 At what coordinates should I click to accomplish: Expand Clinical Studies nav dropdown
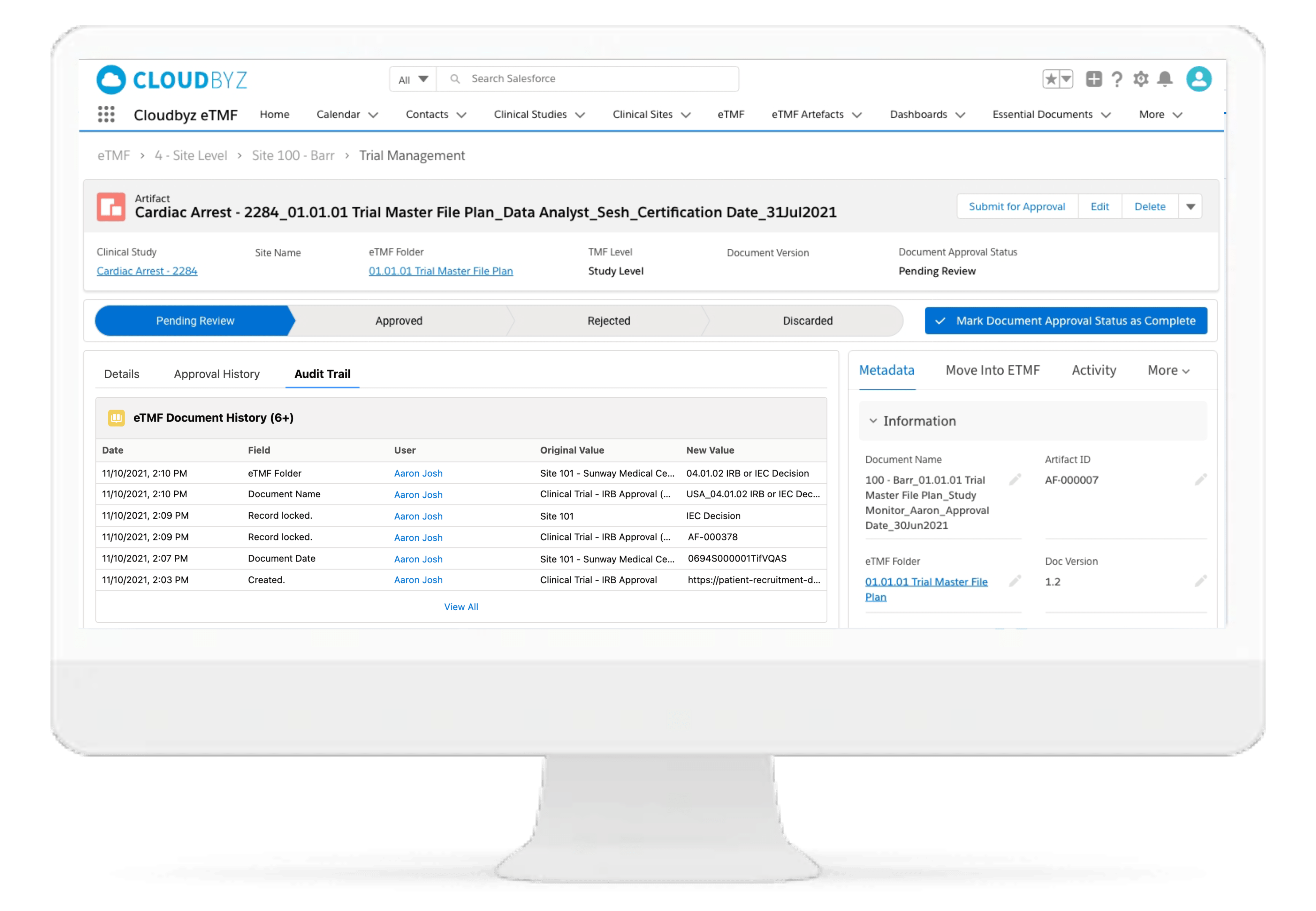coord(580,115)
